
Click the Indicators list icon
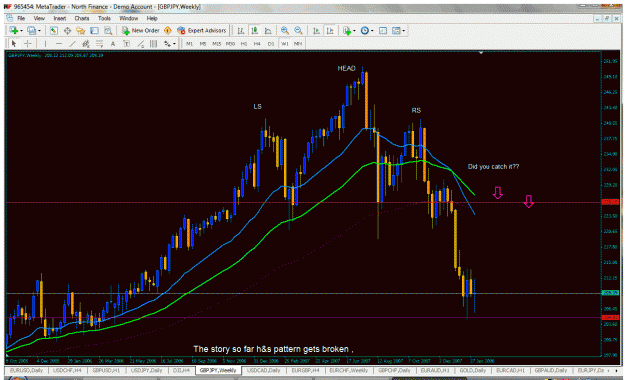347,30
